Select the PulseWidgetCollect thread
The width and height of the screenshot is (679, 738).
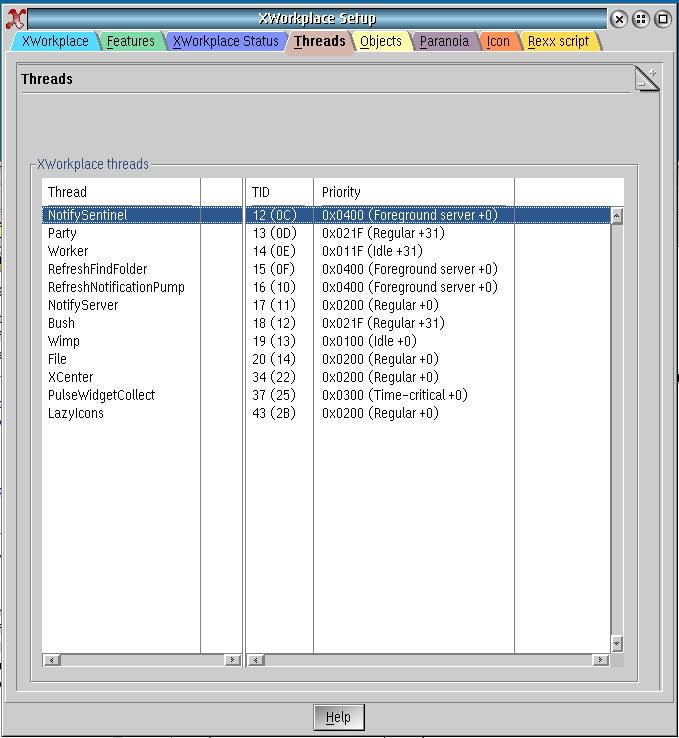click(x=101, y=395)
